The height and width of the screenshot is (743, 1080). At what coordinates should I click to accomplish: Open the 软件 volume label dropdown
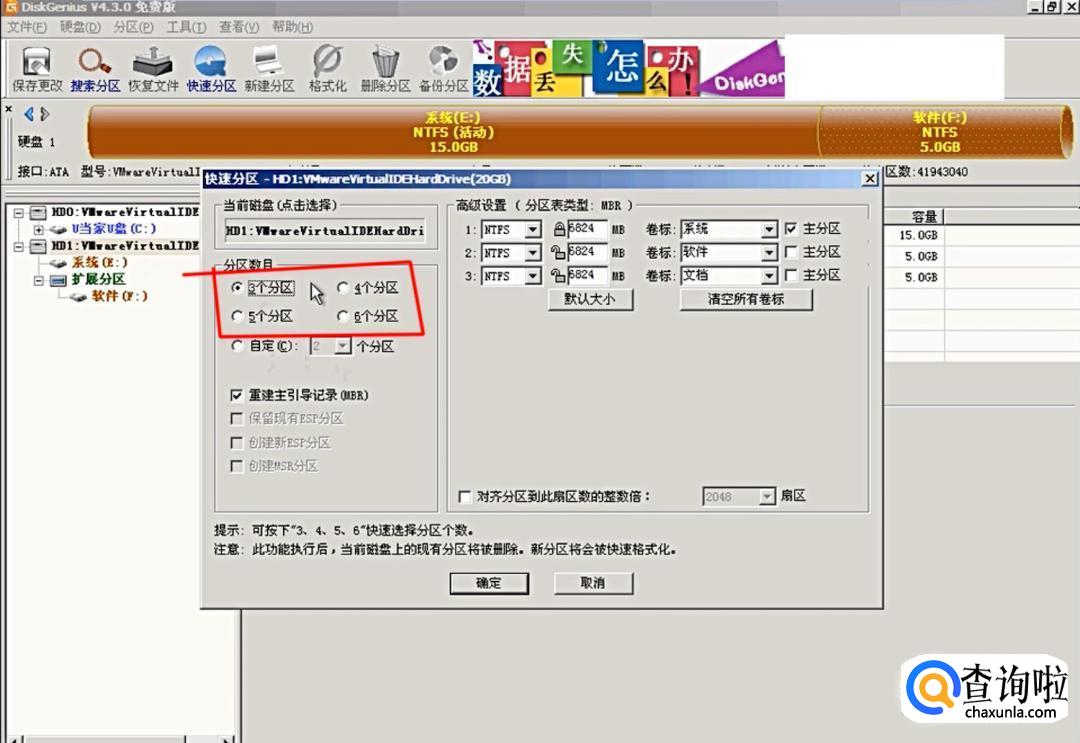coord(769,253)
